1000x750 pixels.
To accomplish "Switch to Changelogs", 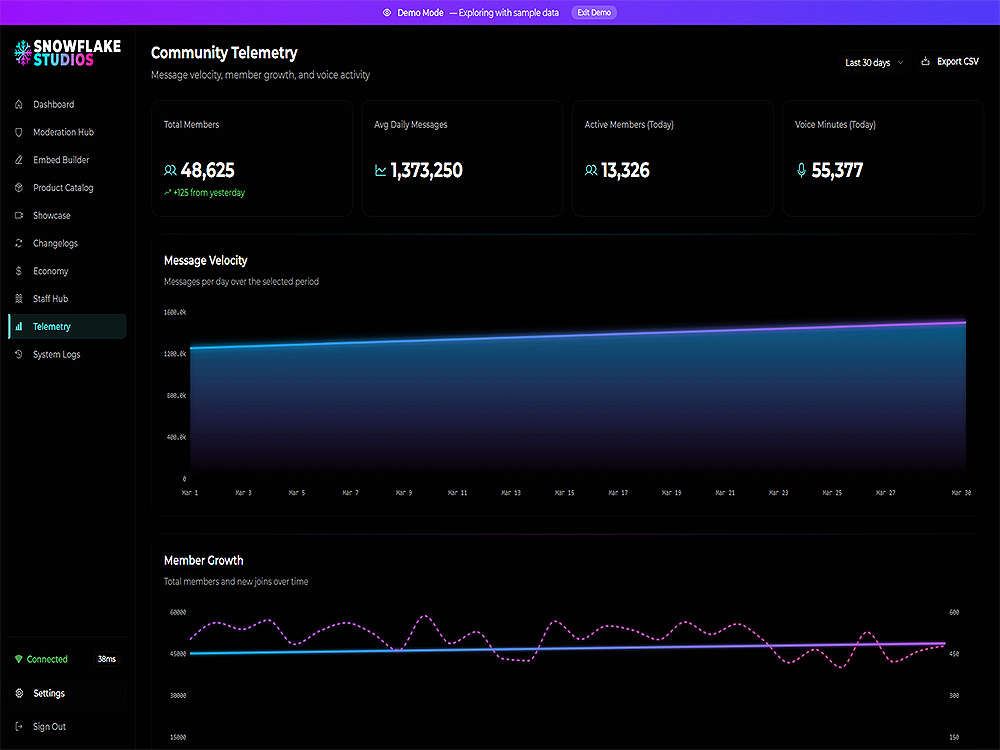I will [67, 243].
